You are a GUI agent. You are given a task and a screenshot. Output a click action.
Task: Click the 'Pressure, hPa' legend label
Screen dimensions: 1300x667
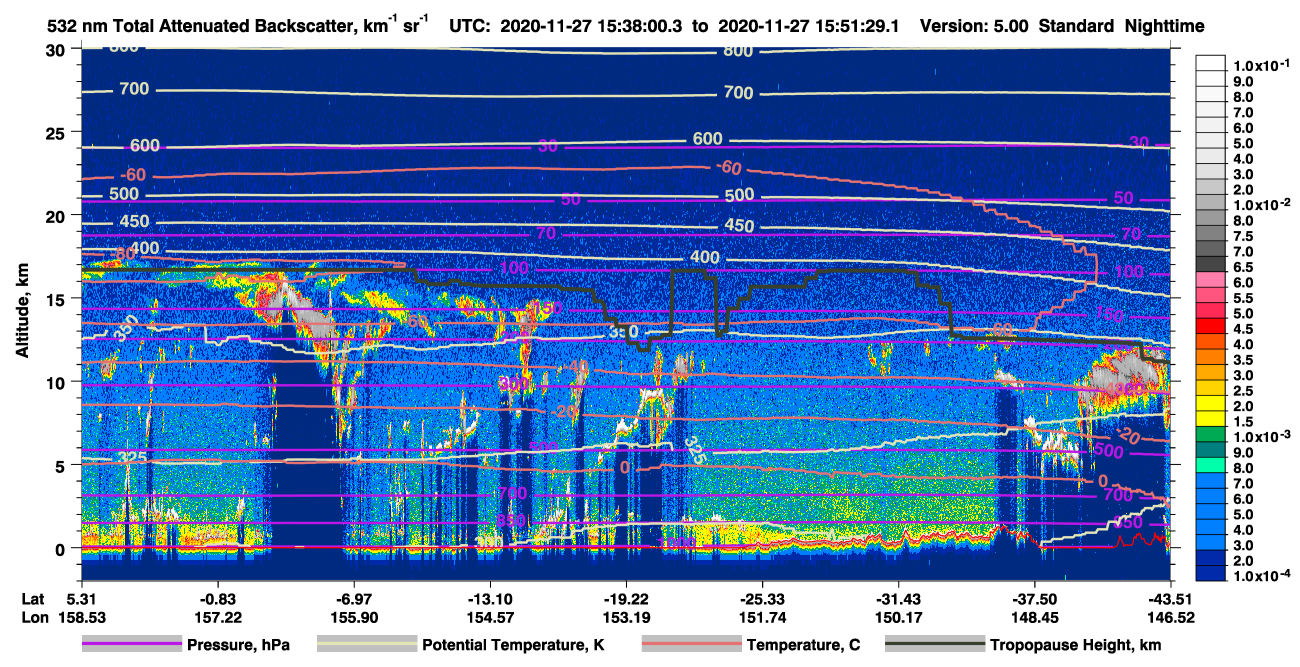(x=240, y=645)
